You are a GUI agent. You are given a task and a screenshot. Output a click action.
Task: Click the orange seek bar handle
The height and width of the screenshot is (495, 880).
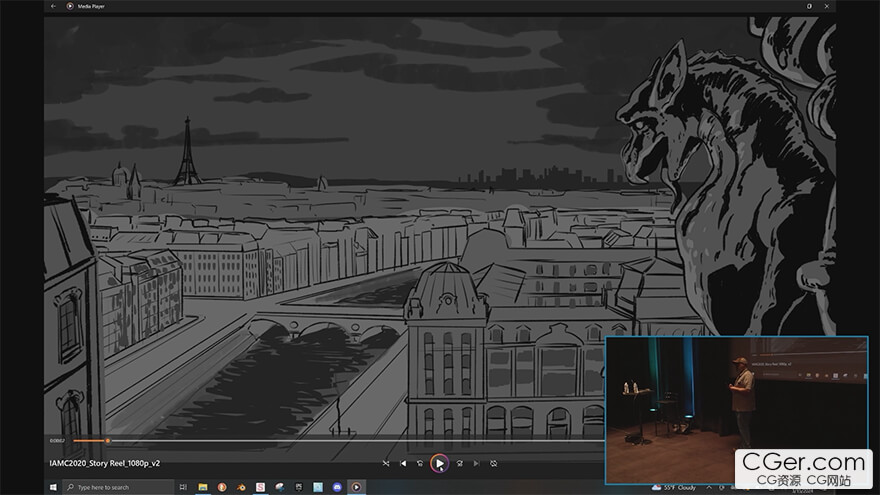(107, 441)
